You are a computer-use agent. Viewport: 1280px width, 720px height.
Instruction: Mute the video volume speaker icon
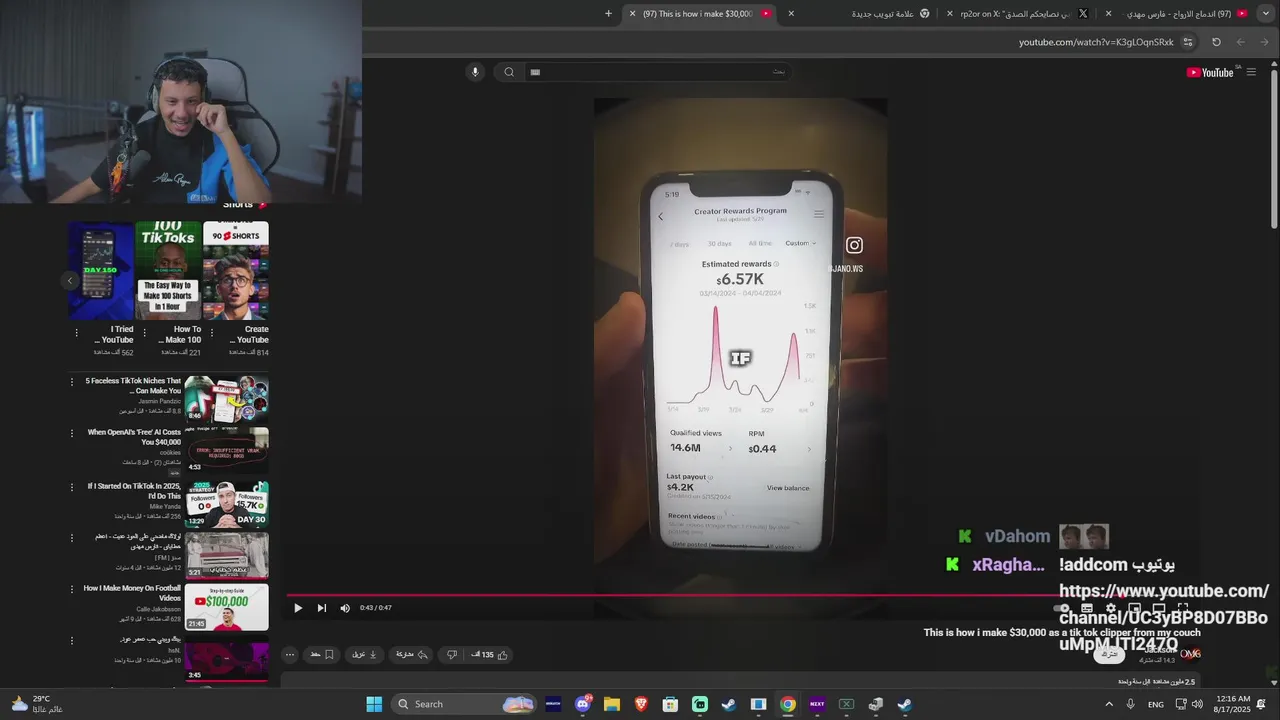tap(345, 608)
